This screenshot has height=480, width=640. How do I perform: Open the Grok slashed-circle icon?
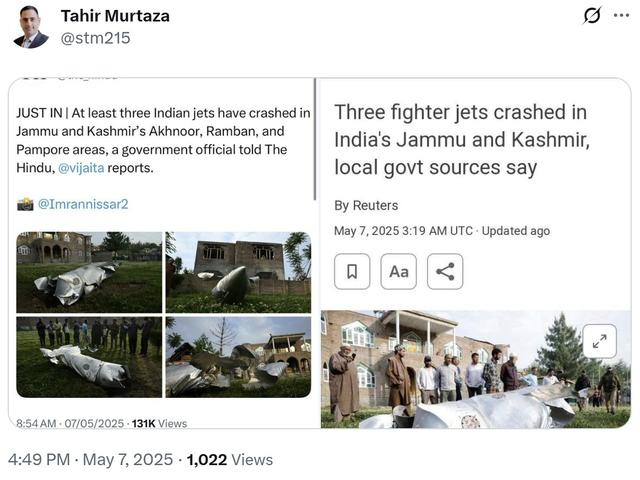point(592,15)
